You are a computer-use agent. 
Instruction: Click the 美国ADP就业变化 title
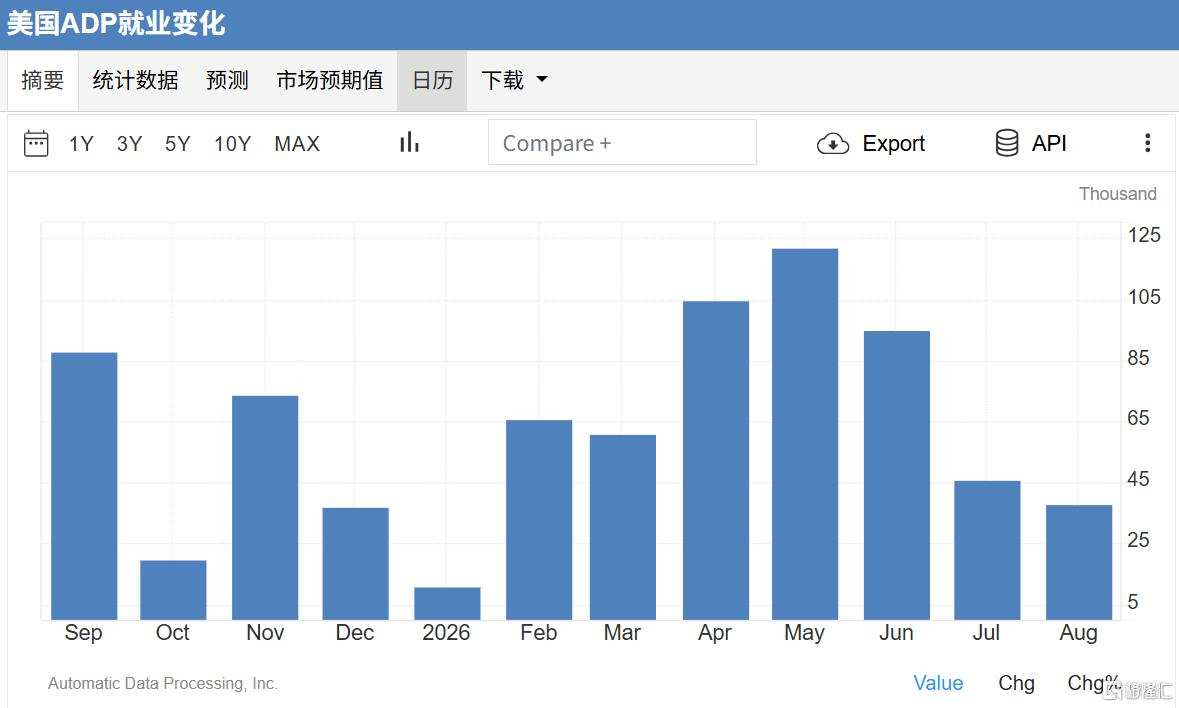click(x=116, y=24)
